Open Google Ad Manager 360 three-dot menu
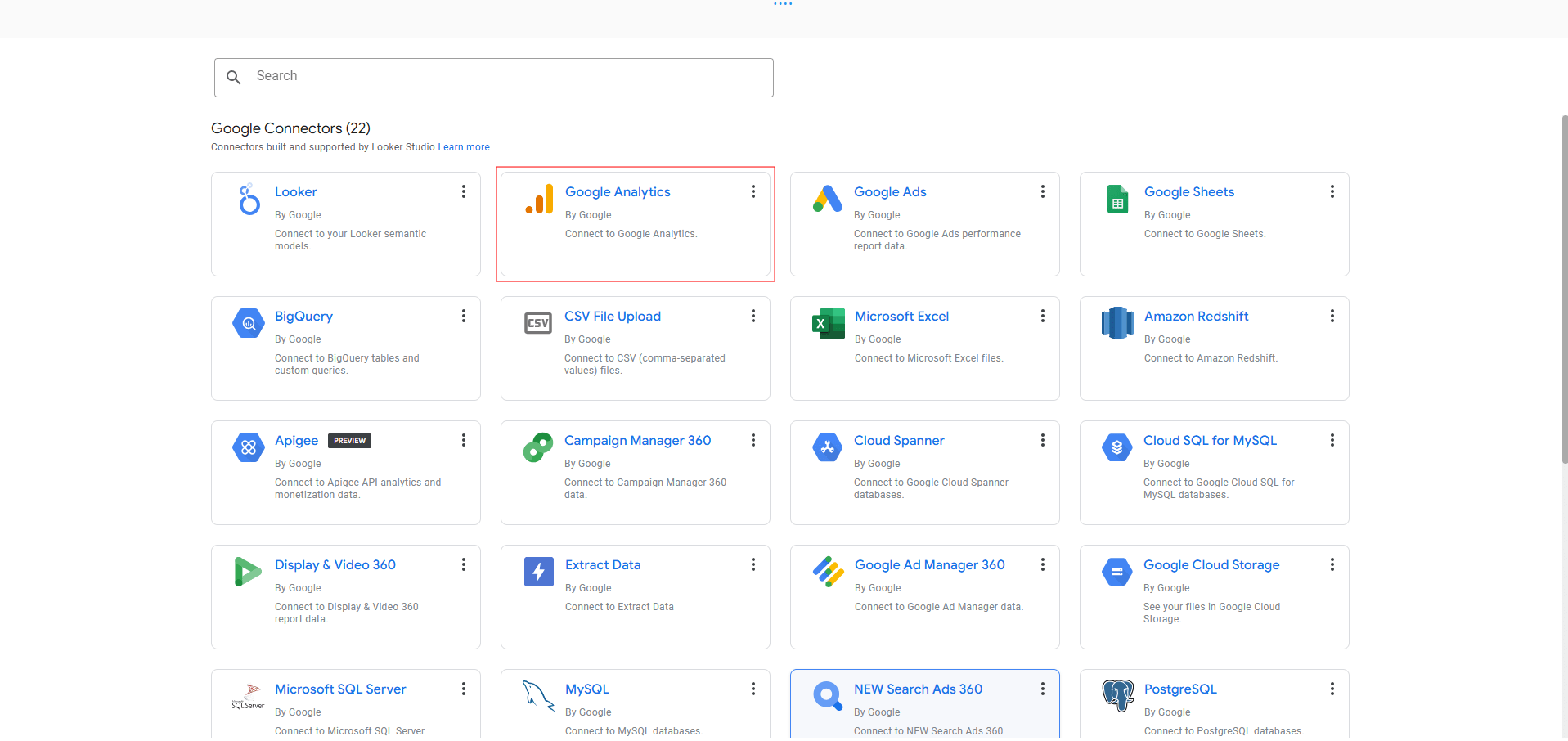This screenshot has width=1568, height=741. point(1043,564)
